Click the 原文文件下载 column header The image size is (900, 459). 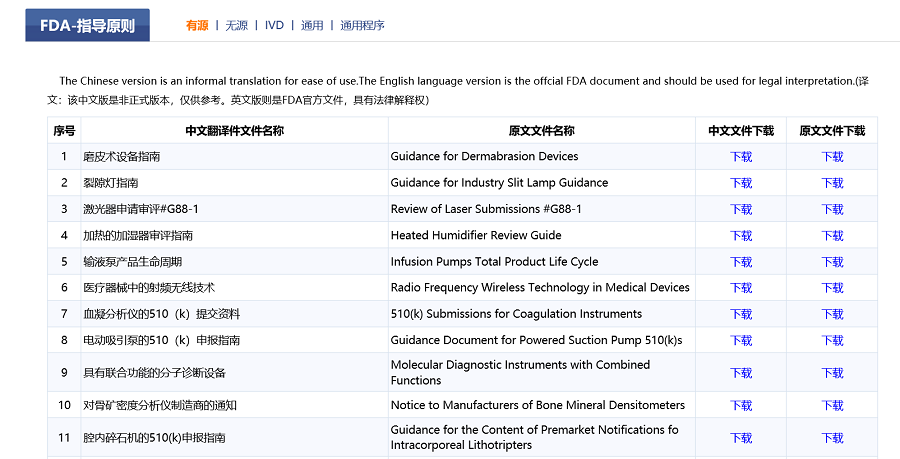pos(832,131)
